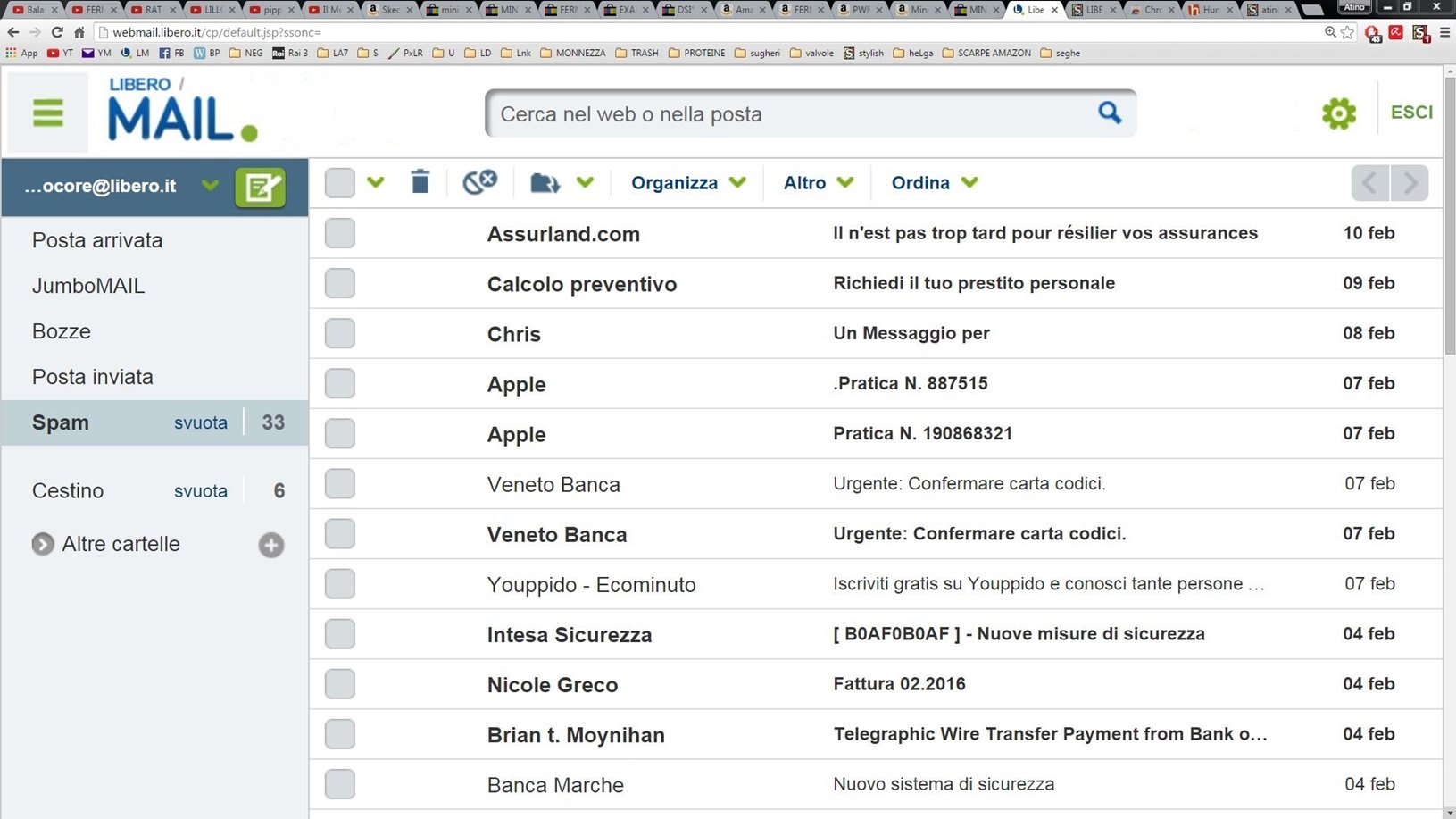The width and height of the screenshot is (1456, 819).
Task: Empty Cestino with svuota link
Action: 201,490
